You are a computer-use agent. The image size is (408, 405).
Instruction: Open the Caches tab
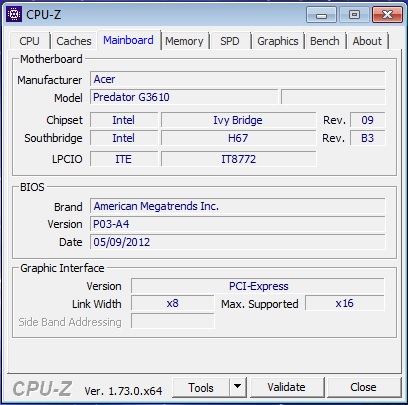coord(74,41)
